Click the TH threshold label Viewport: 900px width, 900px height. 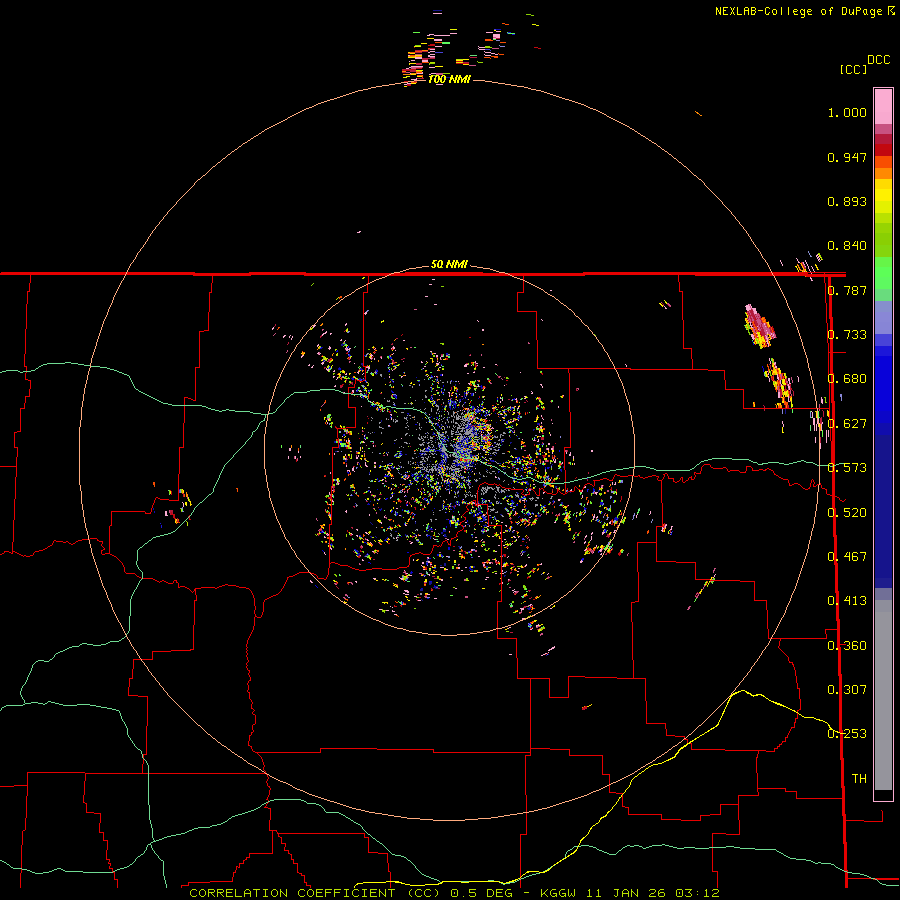tap(859, 779)
